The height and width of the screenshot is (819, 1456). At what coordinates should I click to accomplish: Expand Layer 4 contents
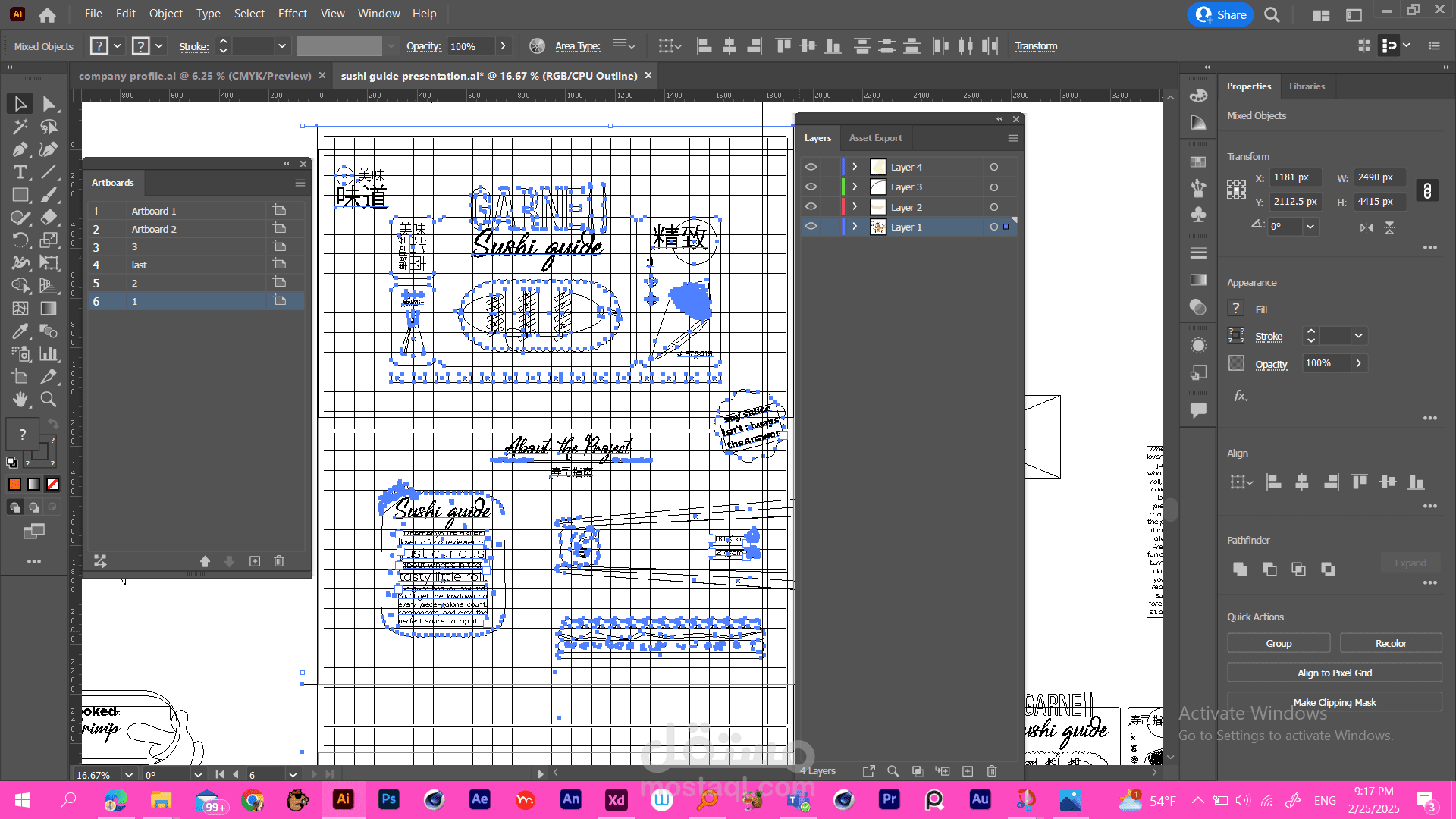855,167
